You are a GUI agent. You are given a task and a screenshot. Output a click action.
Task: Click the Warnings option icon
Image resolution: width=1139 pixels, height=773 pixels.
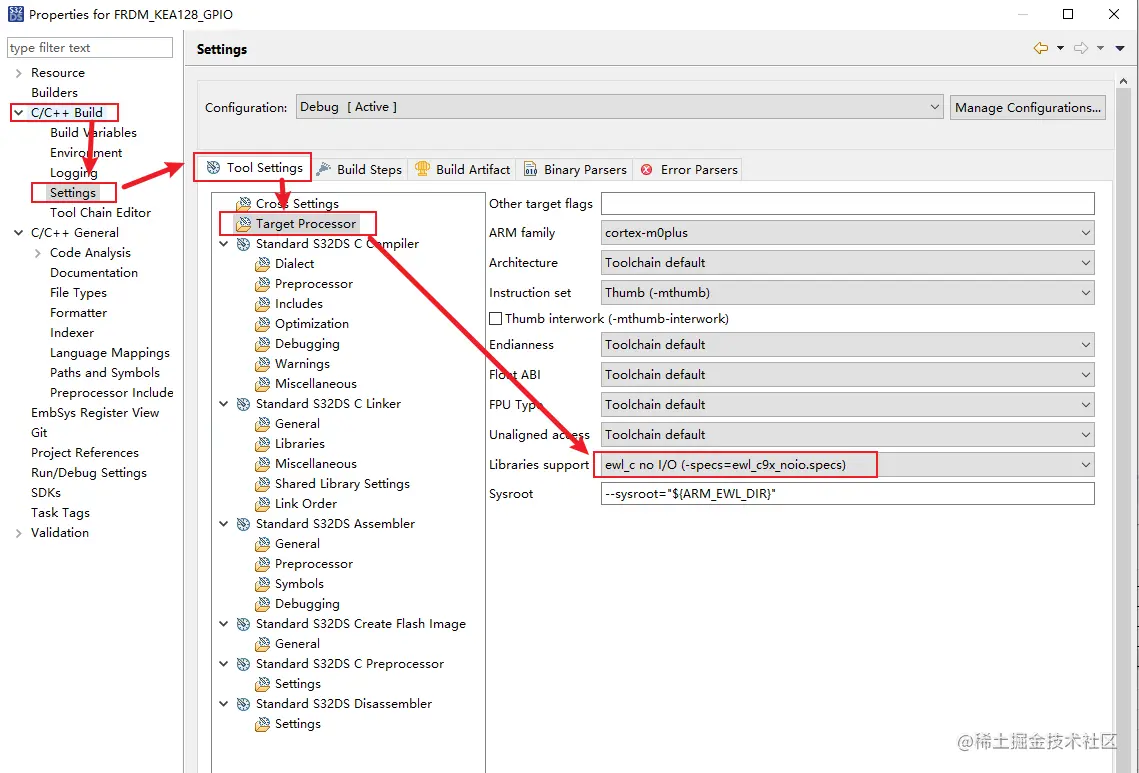pyautogui.click(x=262, y=364)
